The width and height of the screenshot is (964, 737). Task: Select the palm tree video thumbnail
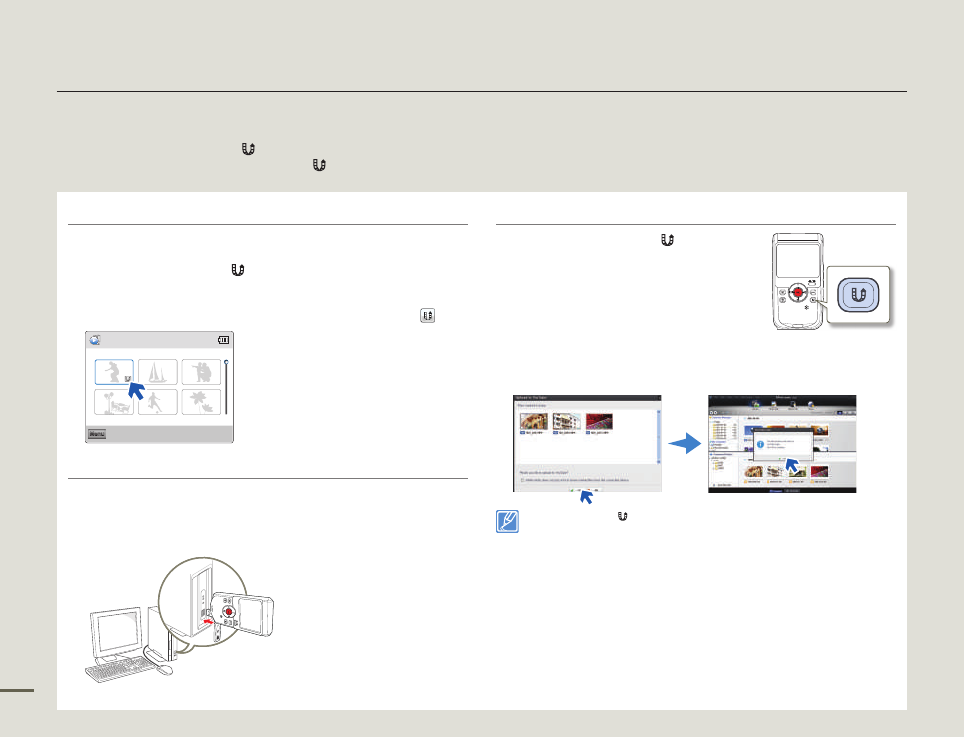[x=202, y=402]
